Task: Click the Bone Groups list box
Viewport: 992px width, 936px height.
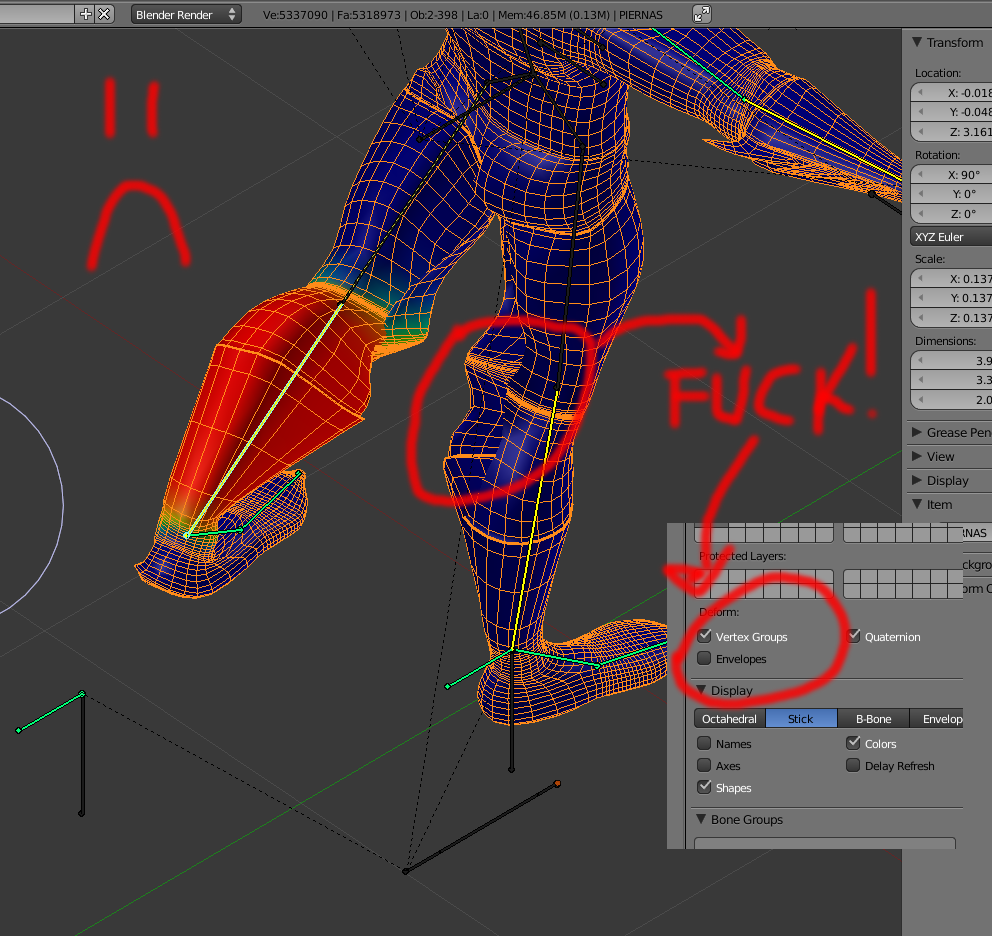Action: (825, 843)
